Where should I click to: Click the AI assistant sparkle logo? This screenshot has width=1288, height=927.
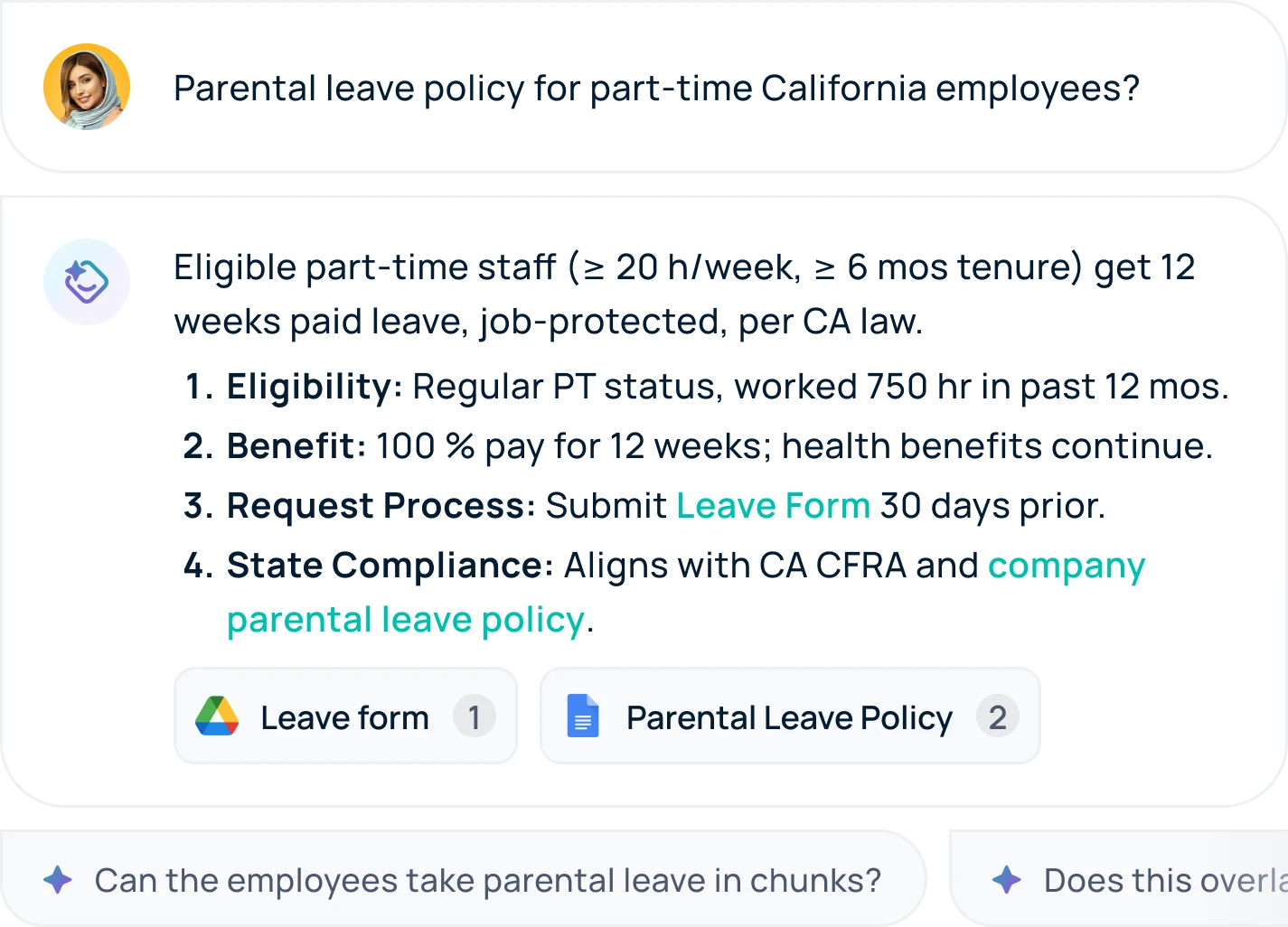(x=86, y=281)
